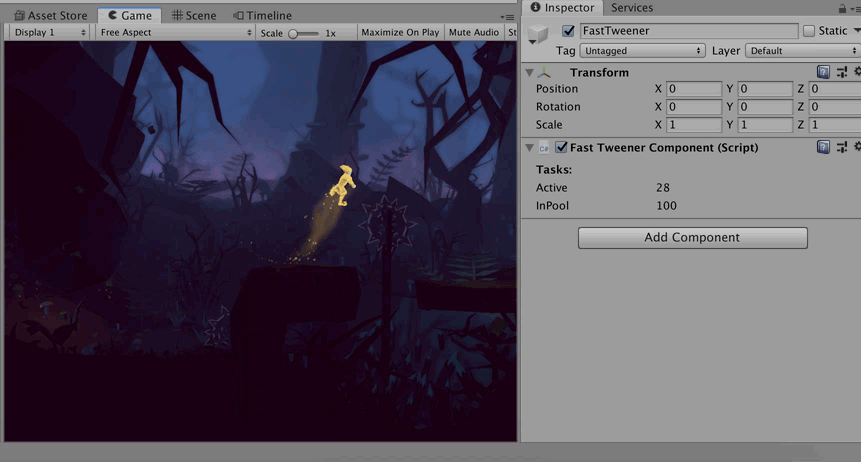Screen dimensions: 861x462
Task: Click the Rotation X field
Action: [694, 107]
